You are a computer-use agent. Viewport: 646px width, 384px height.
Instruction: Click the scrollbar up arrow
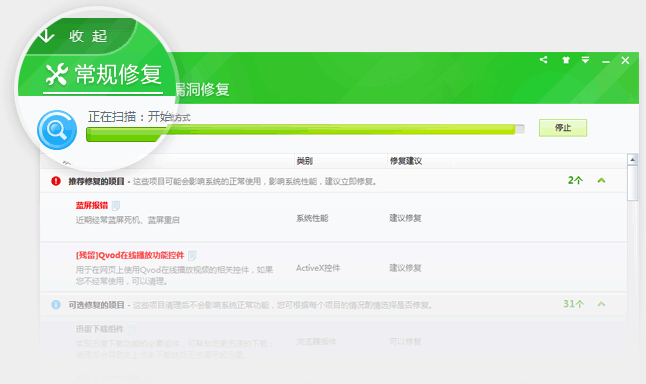632,159
